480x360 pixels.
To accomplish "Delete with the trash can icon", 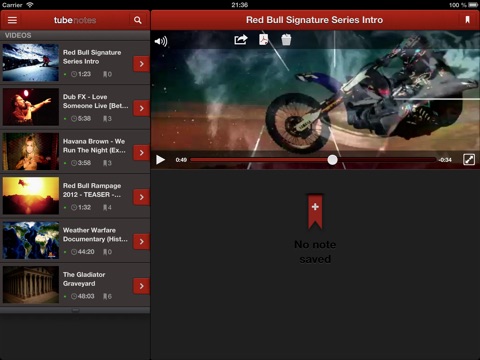I will [x=286, y=39].
